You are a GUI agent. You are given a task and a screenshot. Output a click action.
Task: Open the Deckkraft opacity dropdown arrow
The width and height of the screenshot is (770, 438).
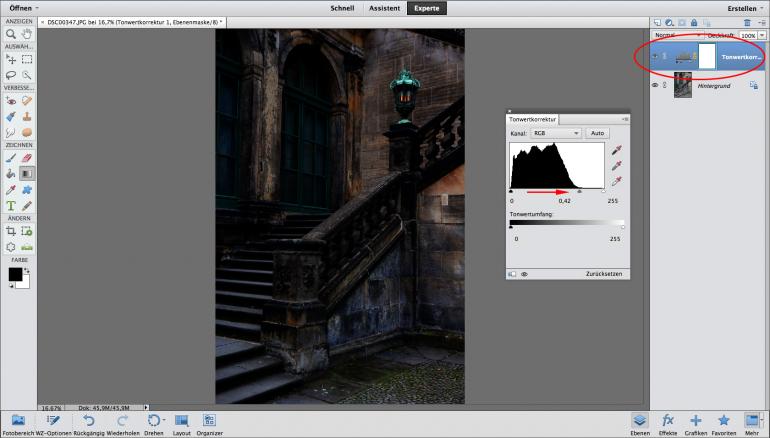pos(762,35)
